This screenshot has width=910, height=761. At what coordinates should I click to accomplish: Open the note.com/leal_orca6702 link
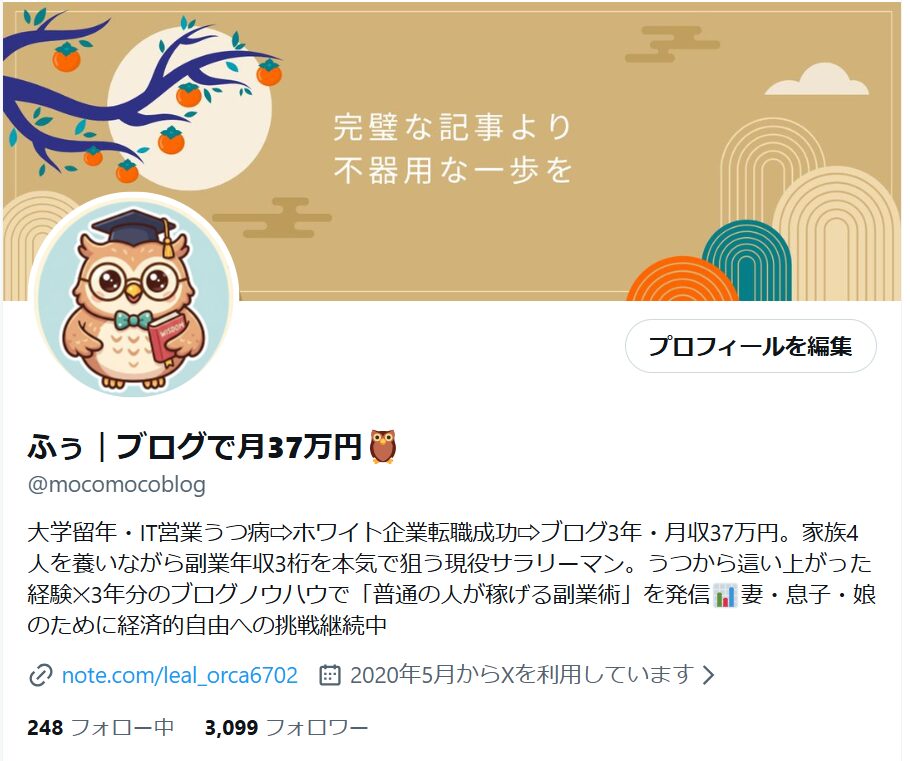179,675
